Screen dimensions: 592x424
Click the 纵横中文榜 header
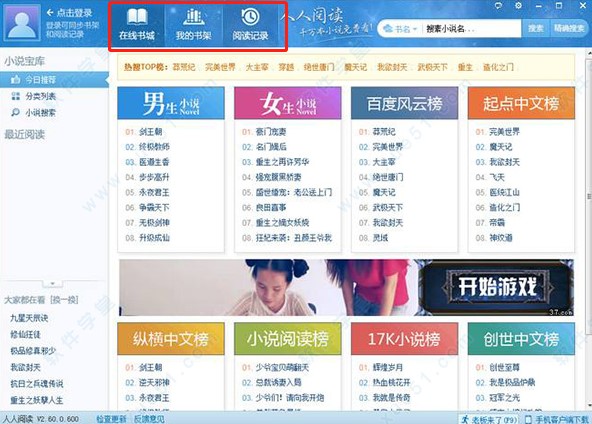(x=171, y=339)
